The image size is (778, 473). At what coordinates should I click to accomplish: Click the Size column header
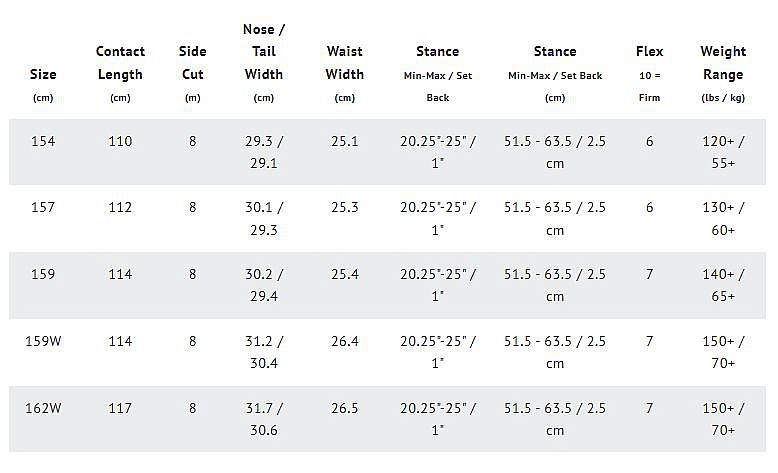[43, 85]
